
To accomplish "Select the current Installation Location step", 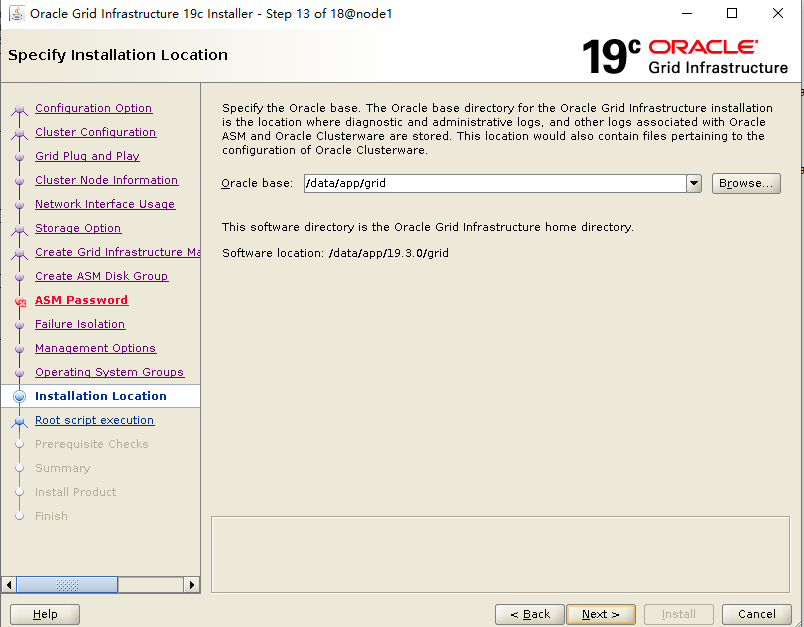I will tap(100, 396).
